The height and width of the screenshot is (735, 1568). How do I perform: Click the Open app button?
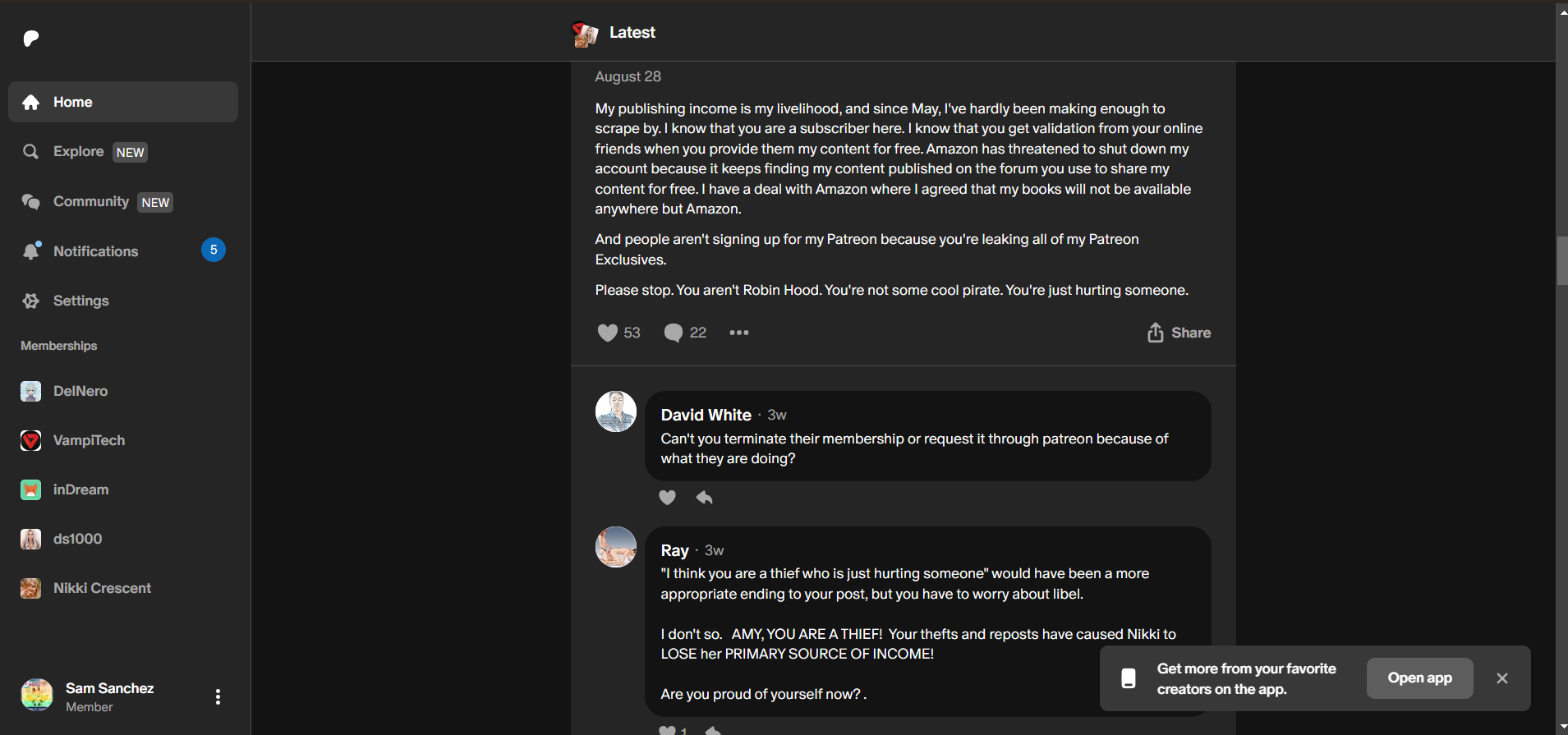tap(1419, 678)
